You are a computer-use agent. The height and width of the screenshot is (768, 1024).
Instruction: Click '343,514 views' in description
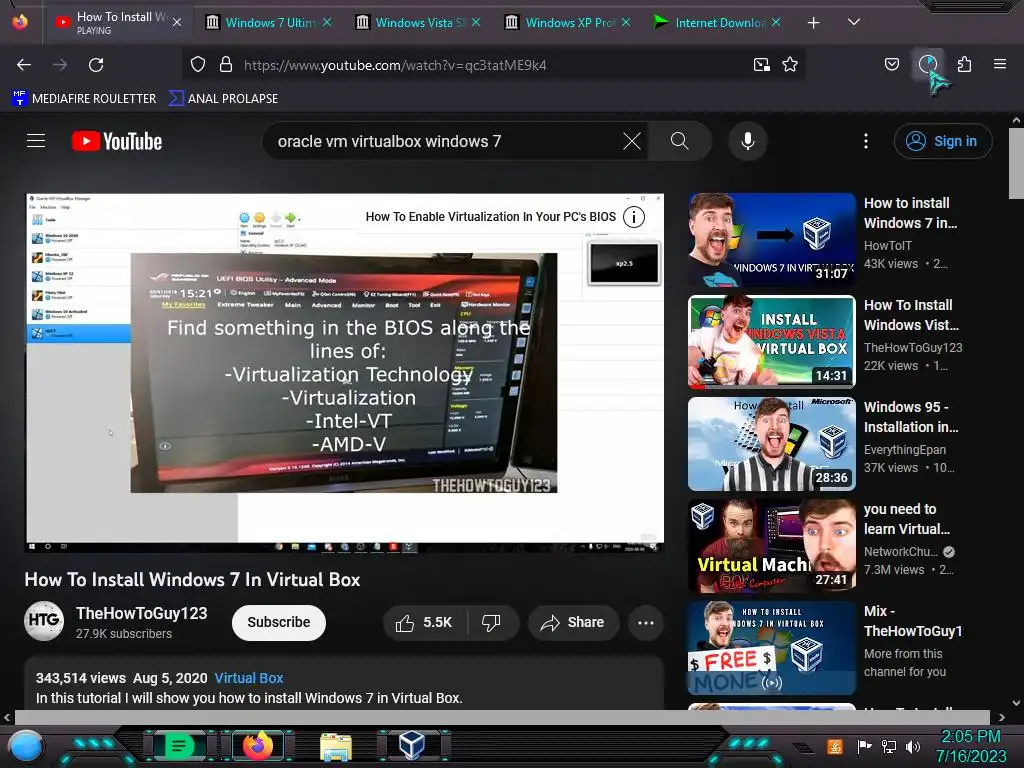click(x=80, y=678)
